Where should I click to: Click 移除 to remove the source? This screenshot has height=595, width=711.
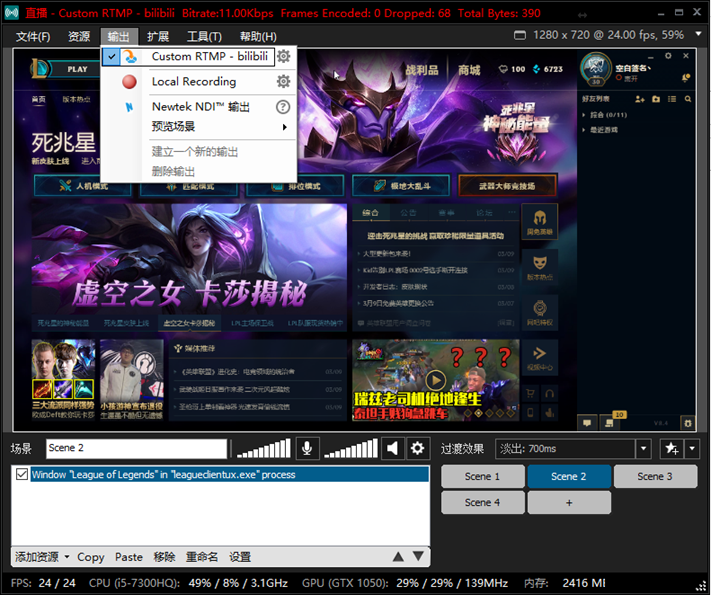(164, 557)
